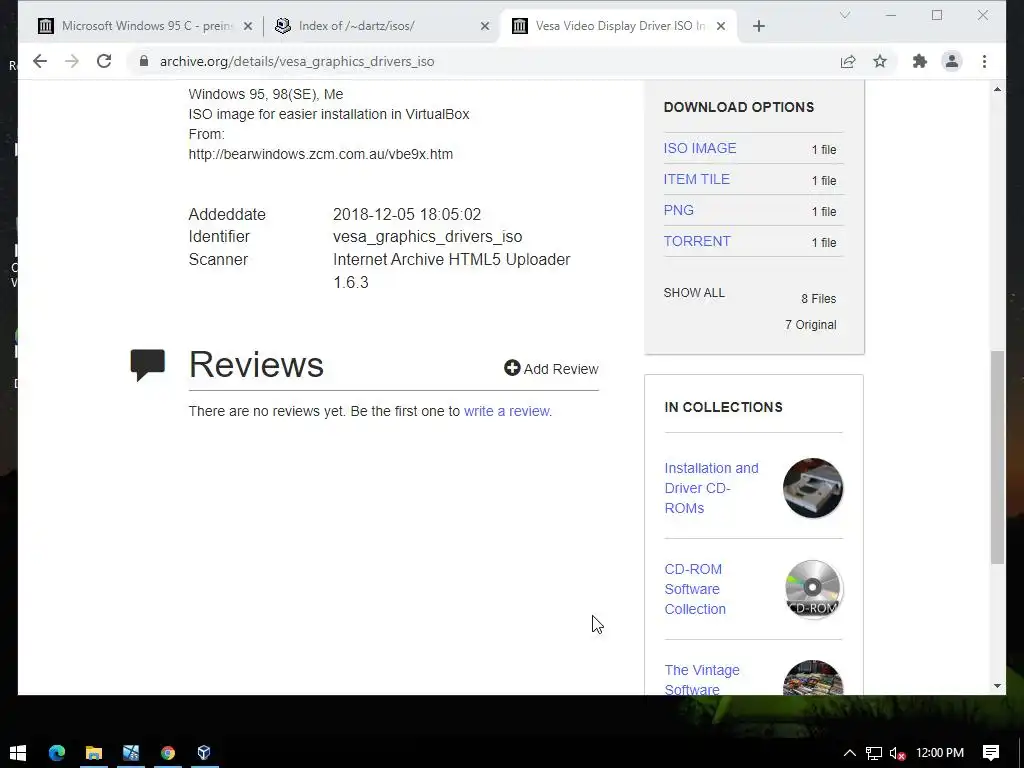Minimize the Chrome window
The width and height of the screenshot is (1024, 768).
point(891,15)
